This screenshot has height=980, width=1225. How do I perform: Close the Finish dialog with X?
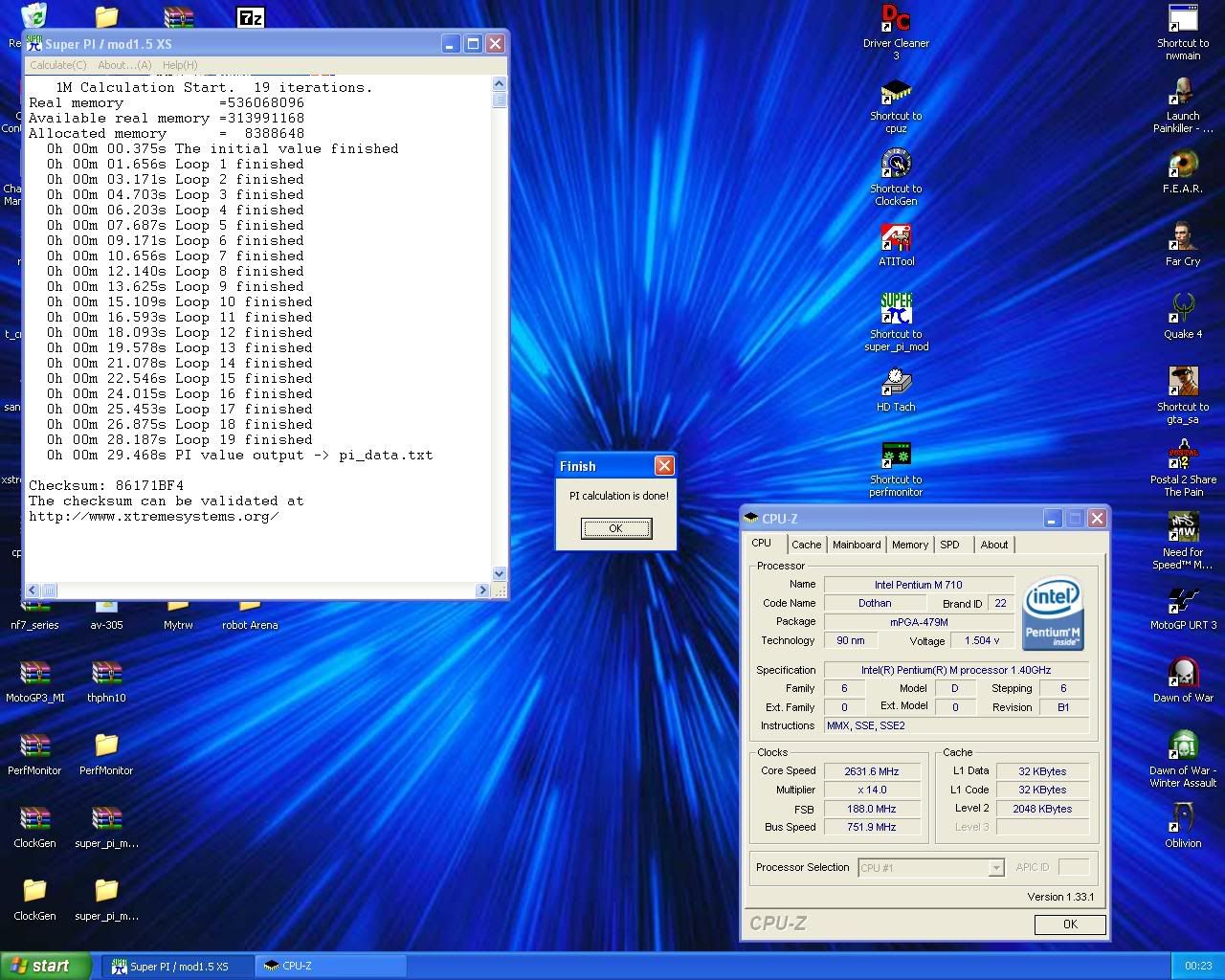(664, 466)
